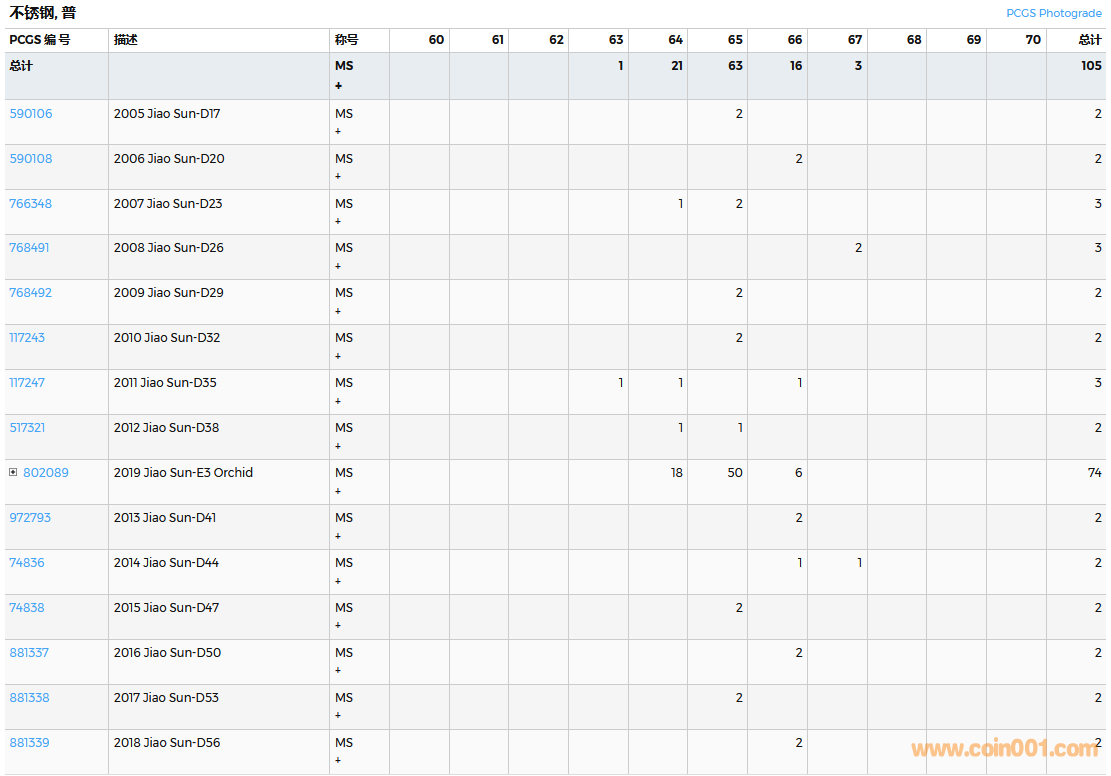
Task: Select PCGS number 117247 link
Action: coord(27,383)
